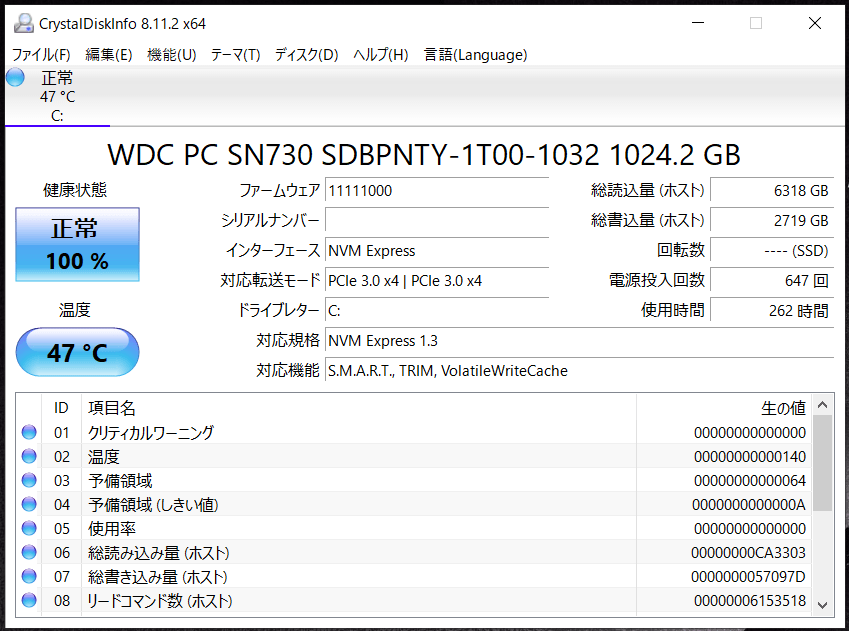
Task: Click raw value 000000057097D
Action: (x=748, y=577)
